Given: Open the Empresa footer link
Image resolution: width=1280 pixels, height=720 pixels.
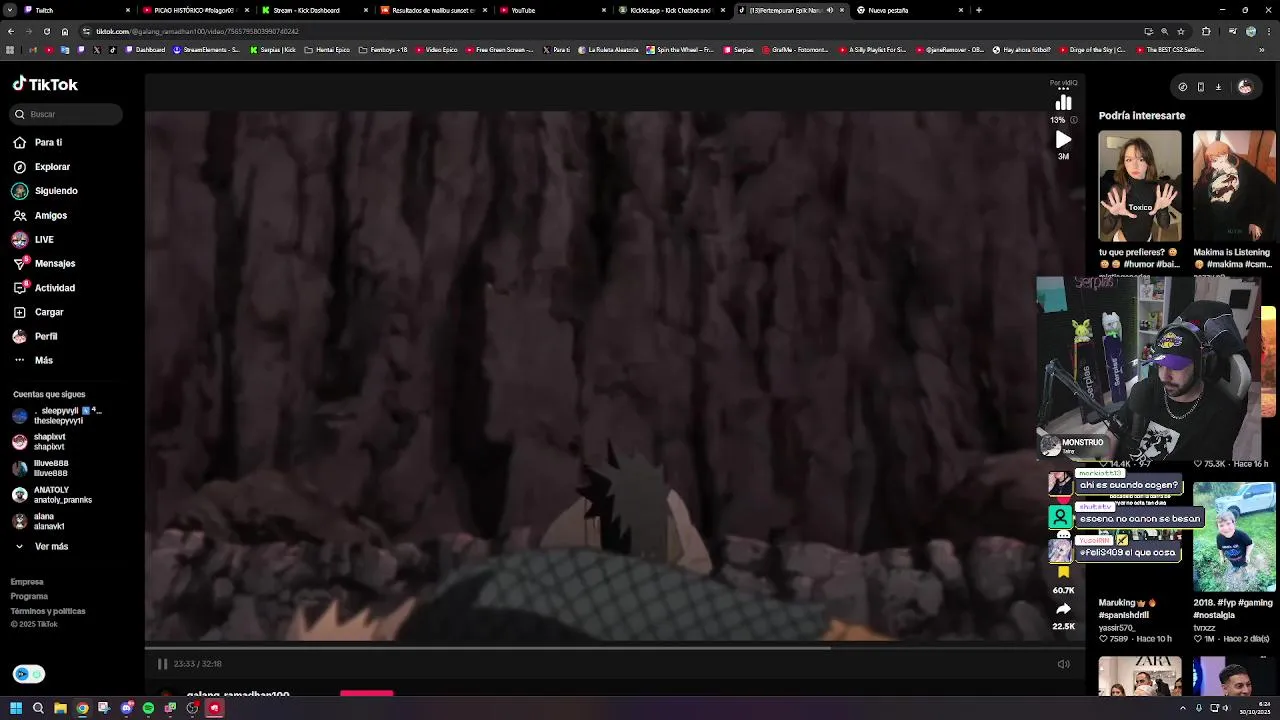Looking at the screenshot, I should [27, 582].
